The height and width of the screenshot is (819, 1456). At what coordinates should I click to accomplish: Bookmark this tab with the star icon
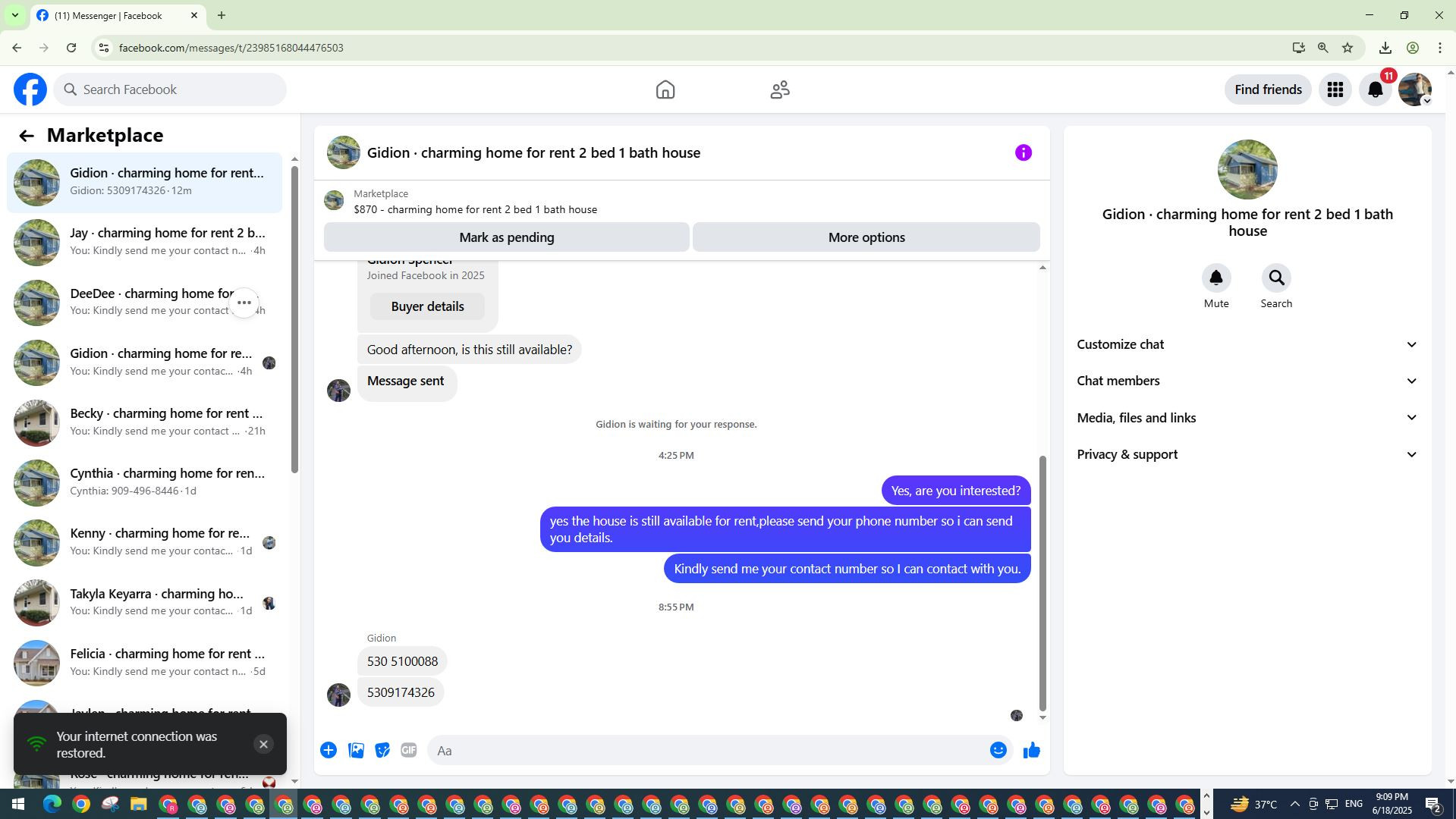(1348, 48)
